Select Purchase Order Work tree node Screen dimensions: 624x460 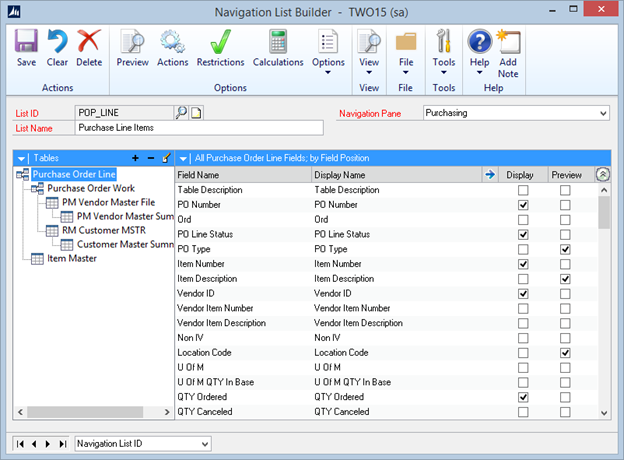(x=91, y=188)
